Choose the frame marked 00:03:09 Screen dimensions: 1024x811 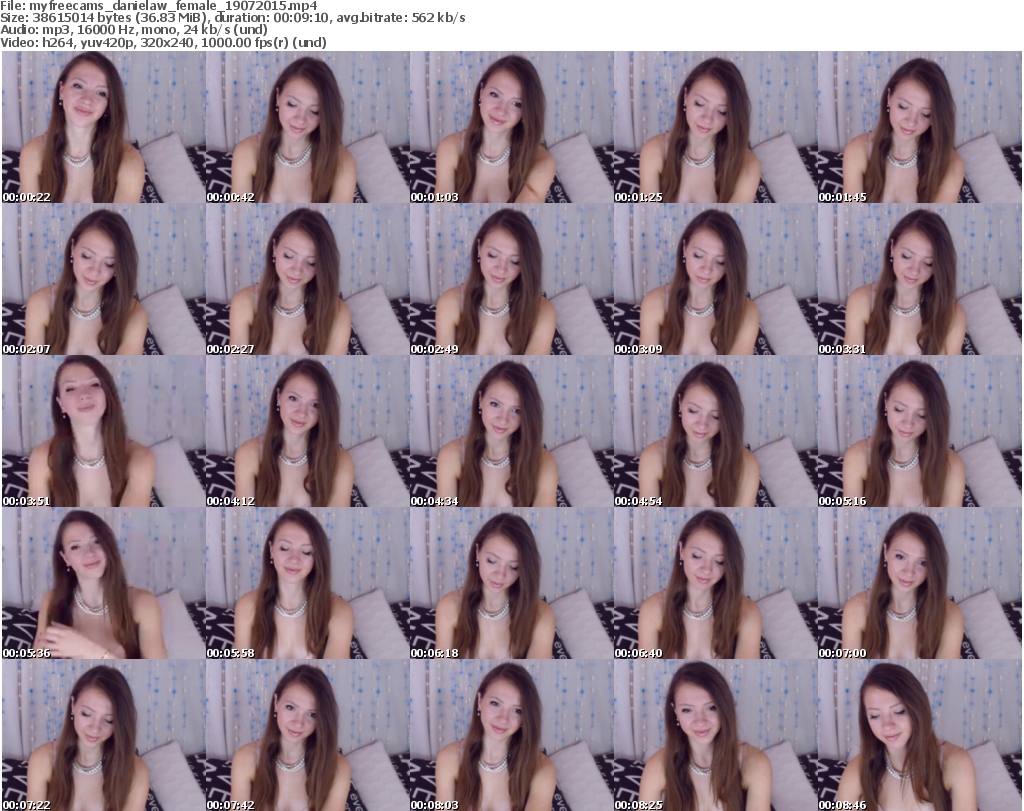(715, 279)
